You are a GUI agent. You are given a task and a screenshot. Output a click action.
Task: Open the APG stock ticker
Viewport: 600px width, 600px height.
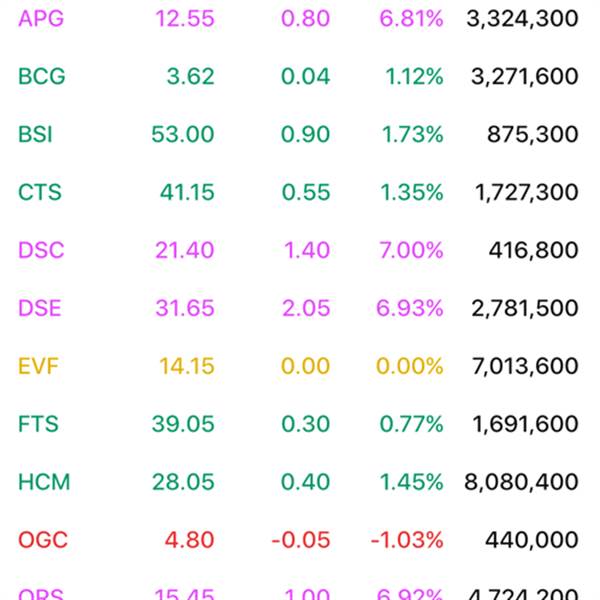point(41,18)
